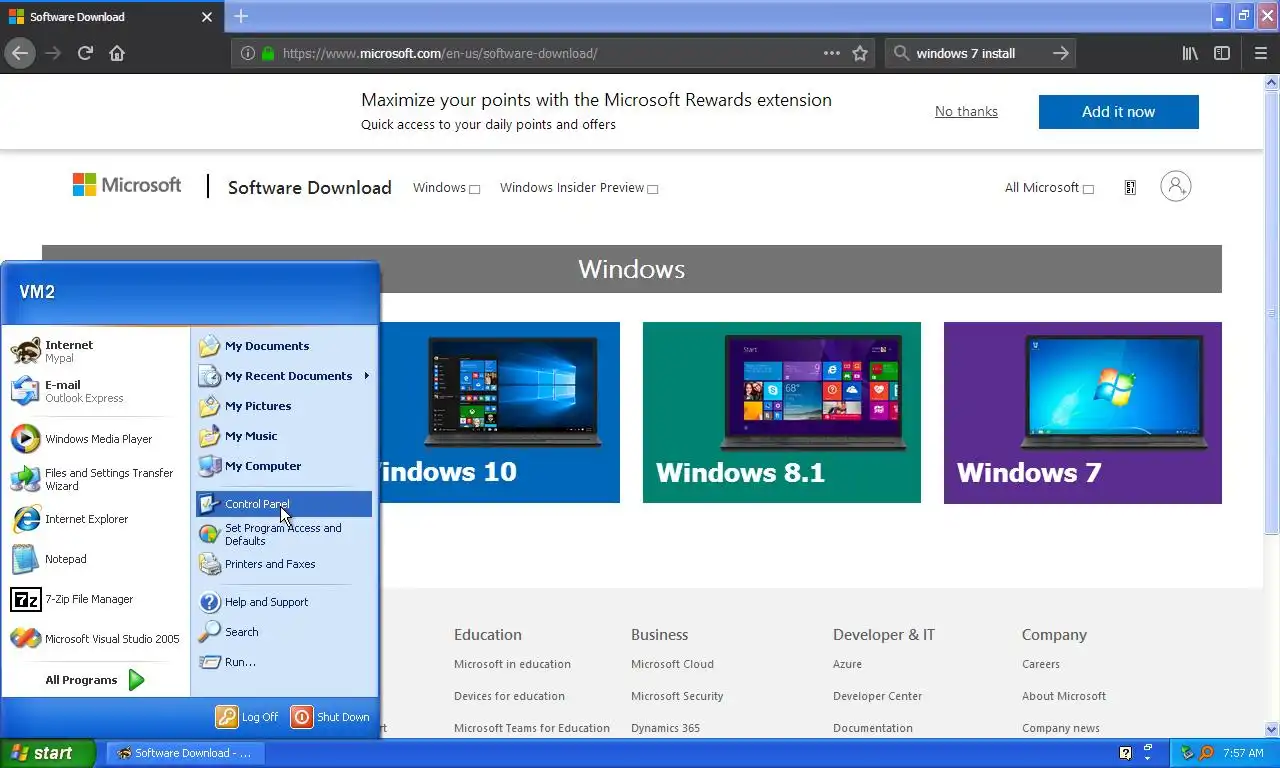
Task: Click the Microsoft logo
Action: (x=127, y=185)
